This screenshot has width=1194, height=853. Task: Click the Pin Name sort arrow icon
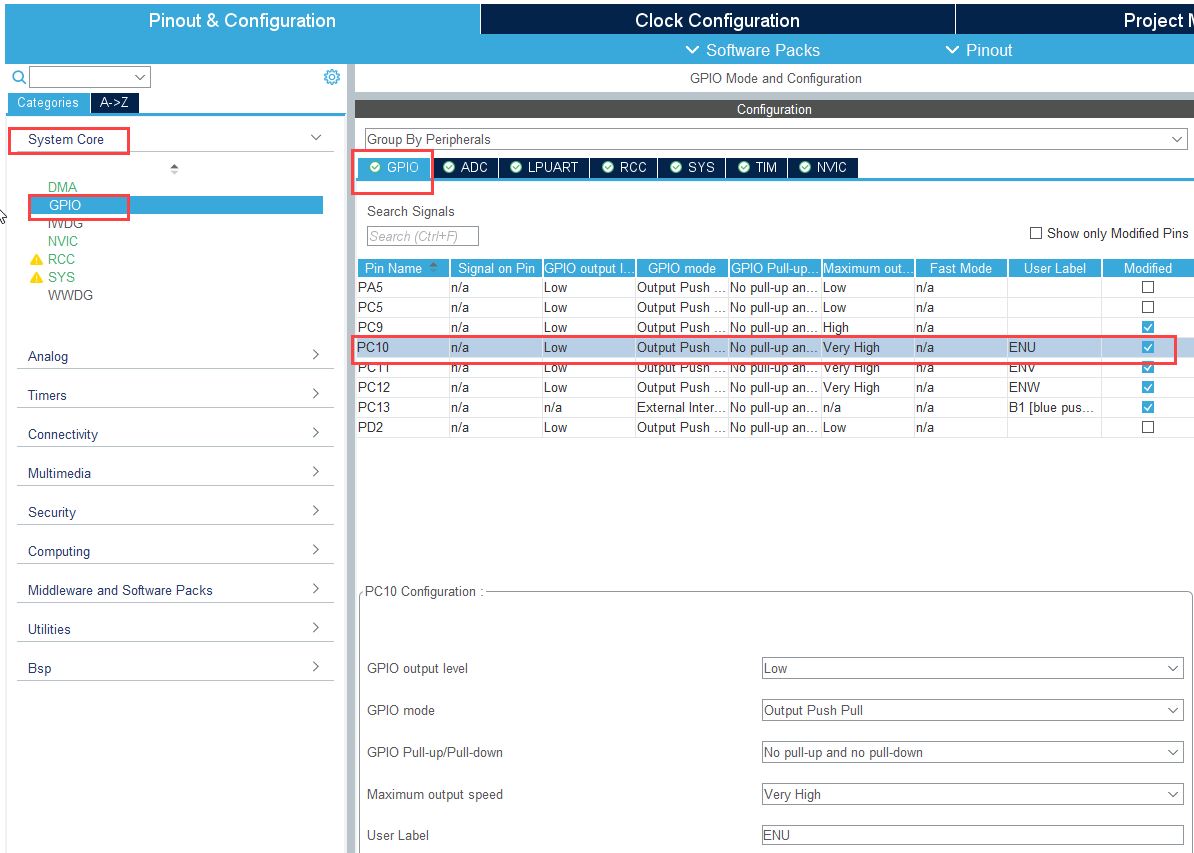tap(433, 267)
